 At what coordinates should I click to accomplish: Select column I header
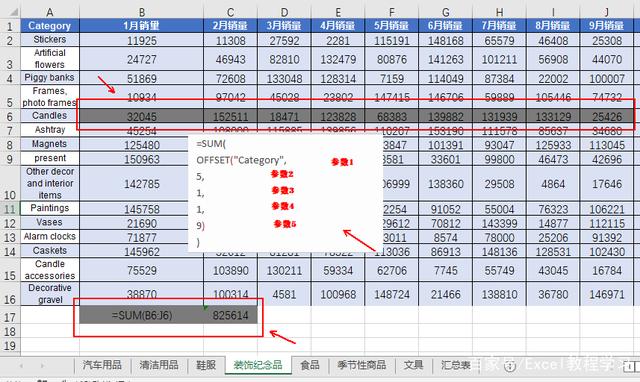(x=553, y=12)
